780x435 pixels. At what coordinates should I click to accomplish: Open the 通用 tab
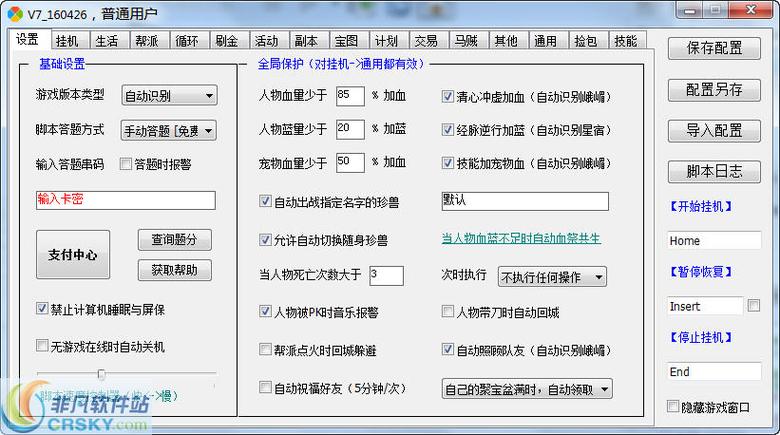[x=549, y=40]
